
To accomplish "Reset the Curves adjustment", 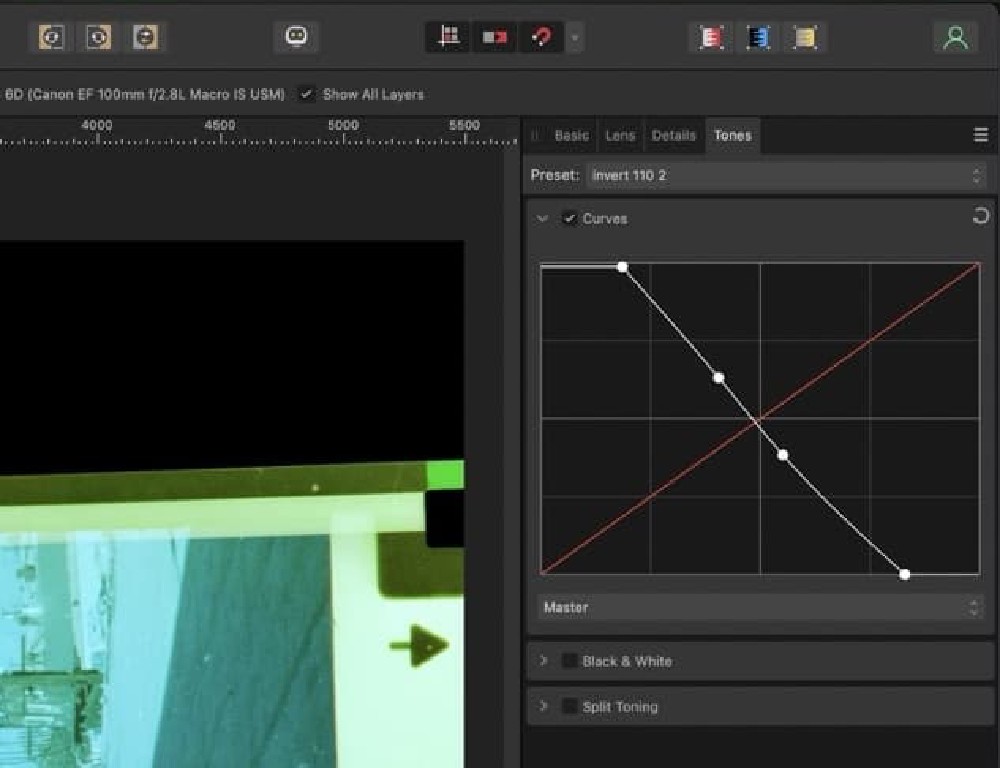I will pyautogui.click(x=981, y=216).
